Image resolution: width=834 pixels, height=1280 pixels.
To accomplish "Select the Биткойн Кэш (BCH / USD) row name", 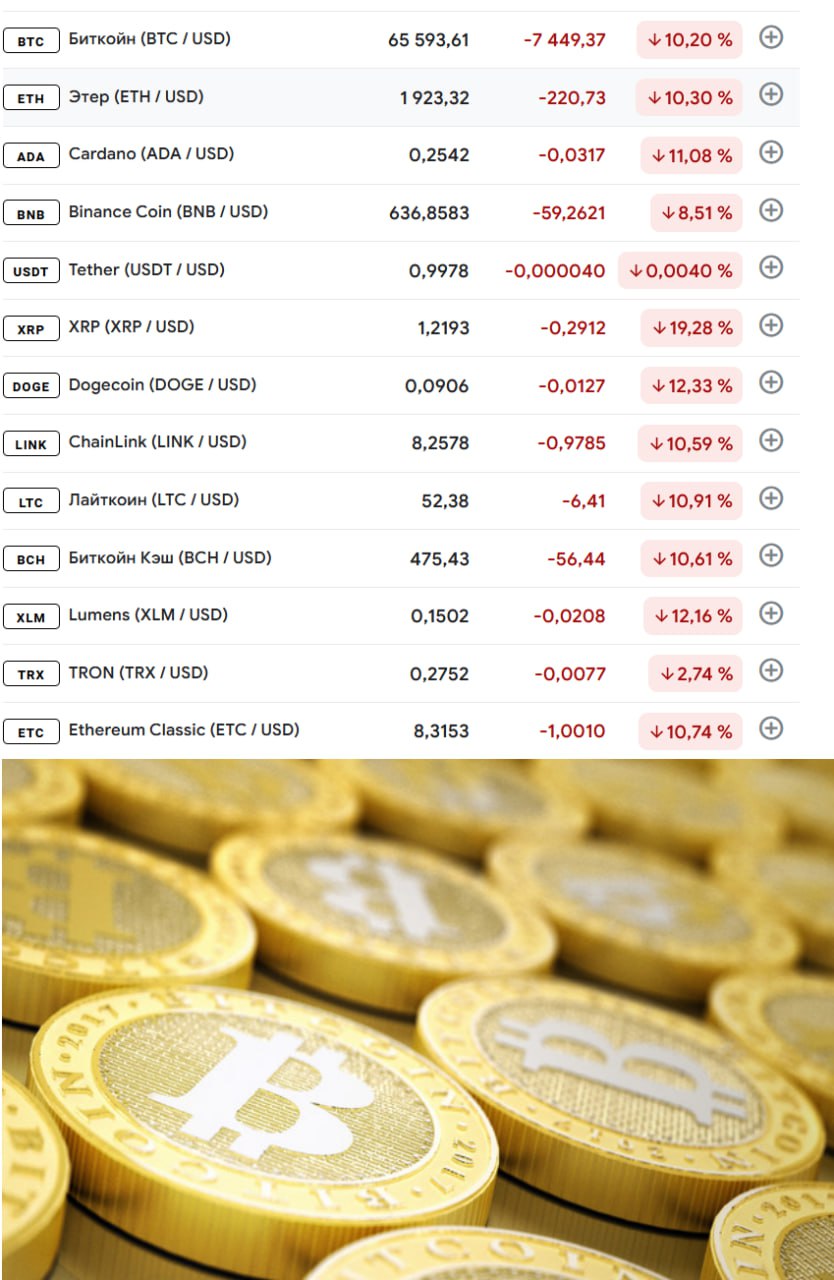I will coord(170,557).
